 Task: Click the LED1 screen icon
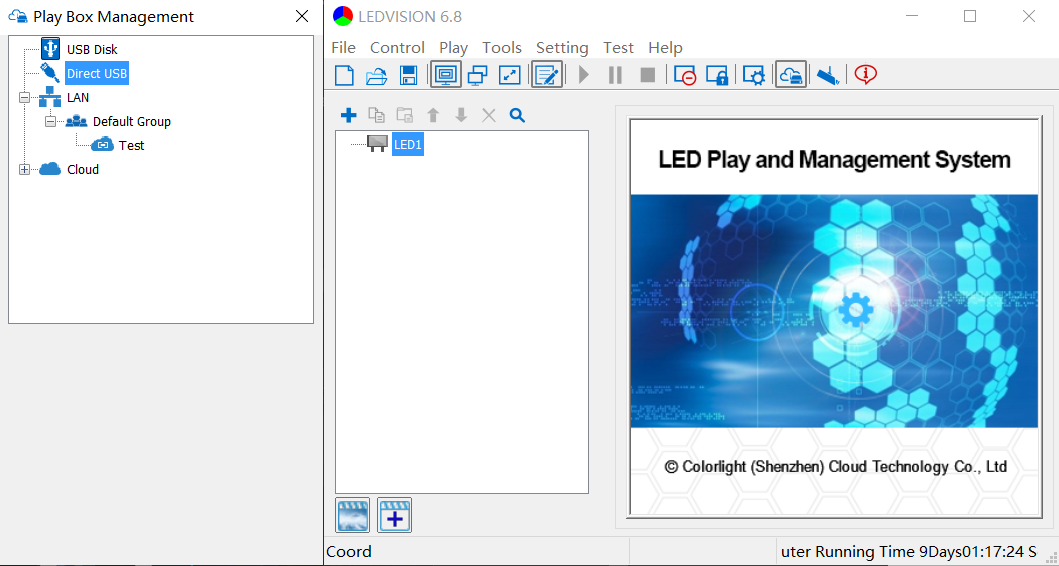coord(377,143)
